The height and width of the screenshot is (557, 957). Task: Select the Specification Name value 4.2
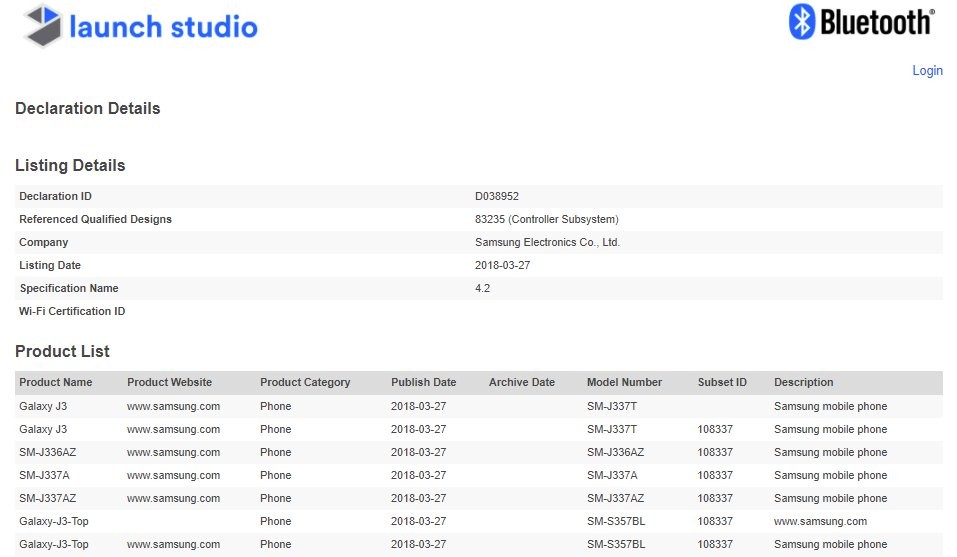(x=482, y=288)
